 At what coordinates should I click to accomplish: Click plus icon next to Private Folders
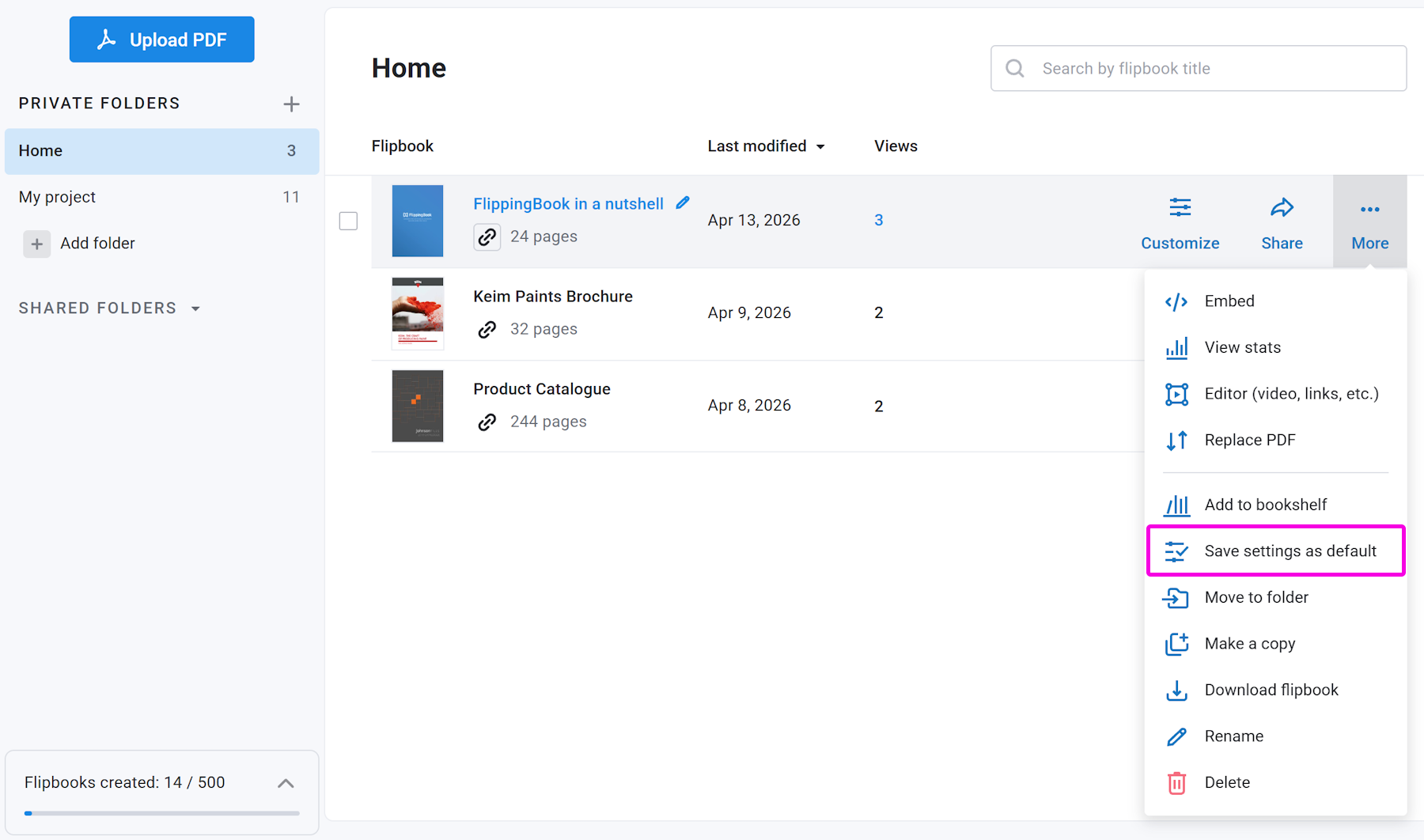pyautogui.click(x=291, y=104)
